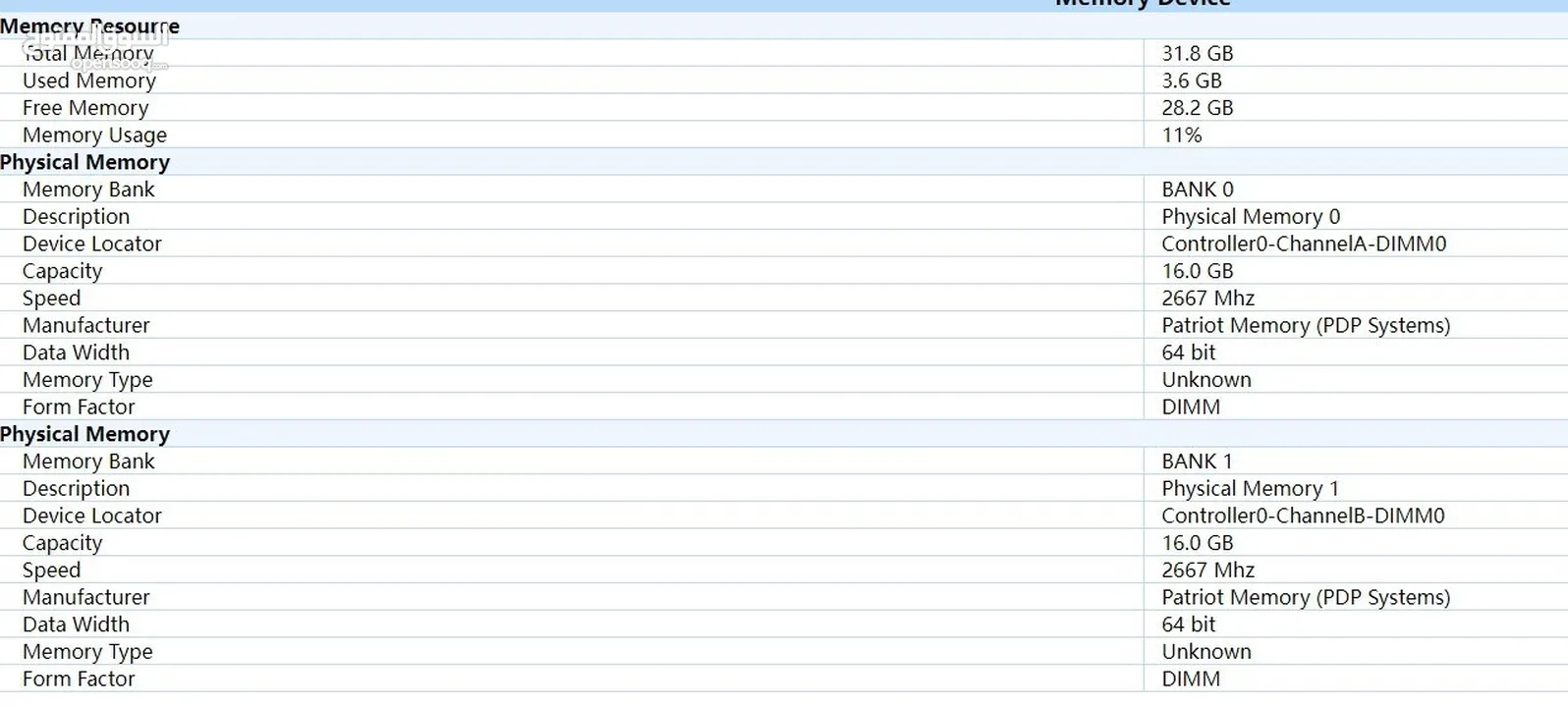
Task: Click the 28.2 GB free memory value
Action: (x=1197, y=108)
